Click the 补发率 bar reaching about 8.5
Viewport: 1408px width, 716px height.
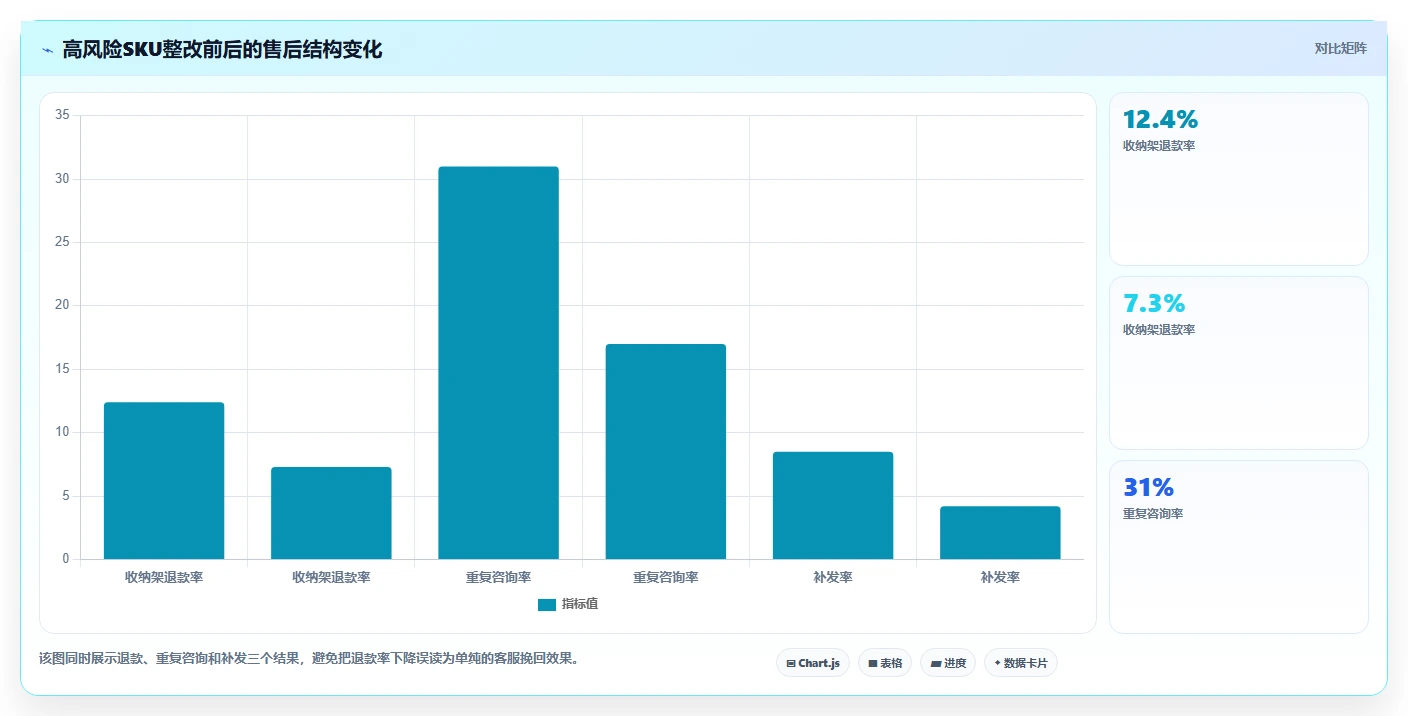click(x=833, y=506)
